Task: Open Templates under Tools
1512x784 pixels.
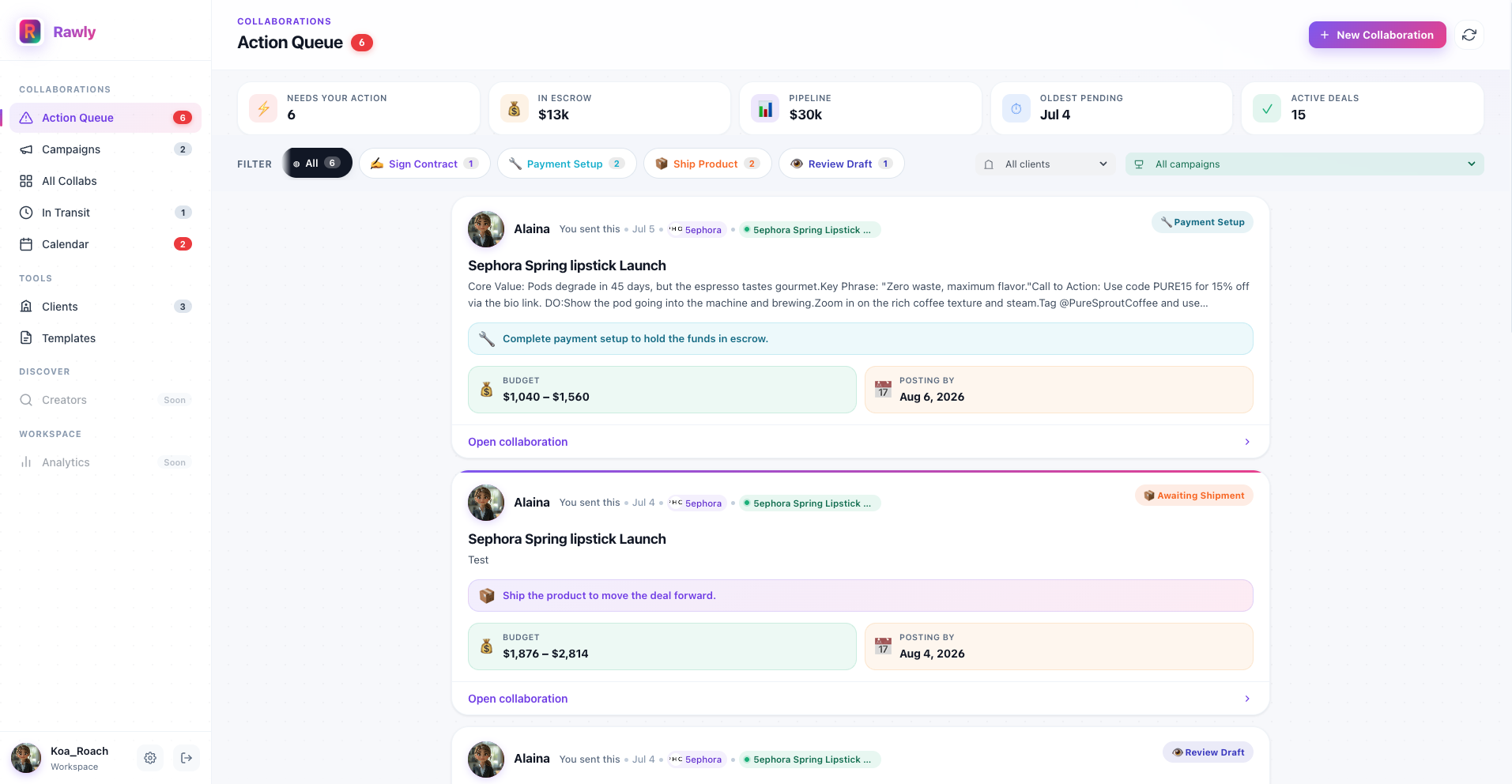Action: (105, 338)
